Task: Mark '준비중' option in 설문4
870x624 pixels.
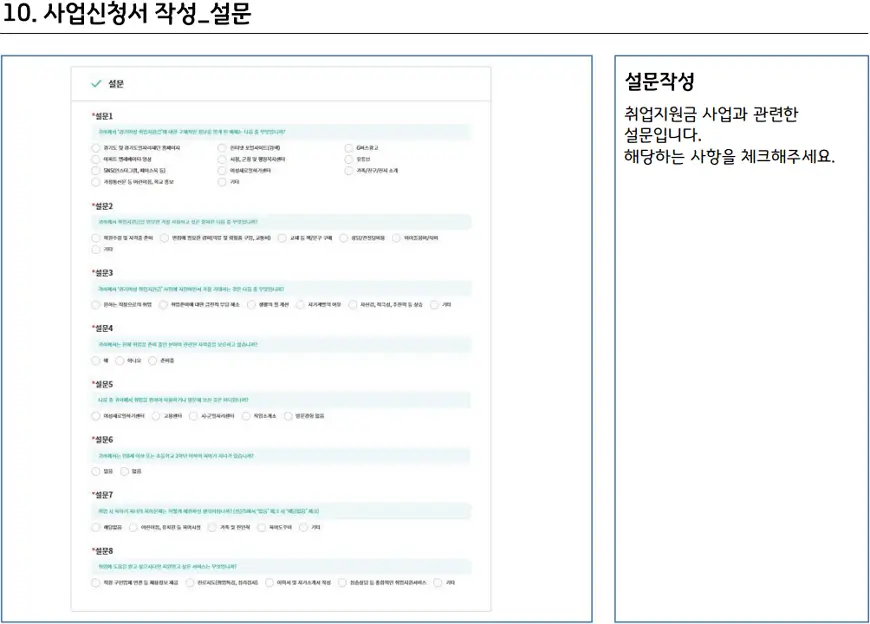Action: (153, 360)
